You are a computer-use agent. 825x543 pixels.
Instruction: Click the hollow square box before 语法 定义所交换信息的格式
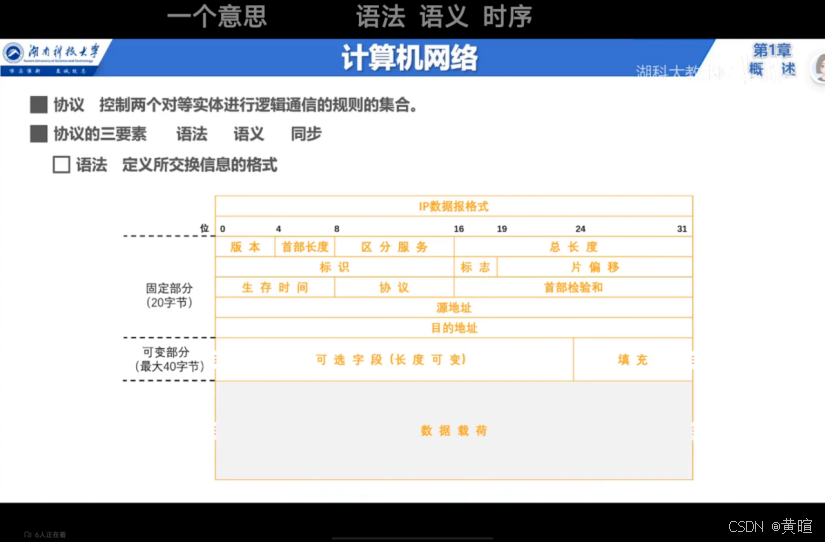62,165
